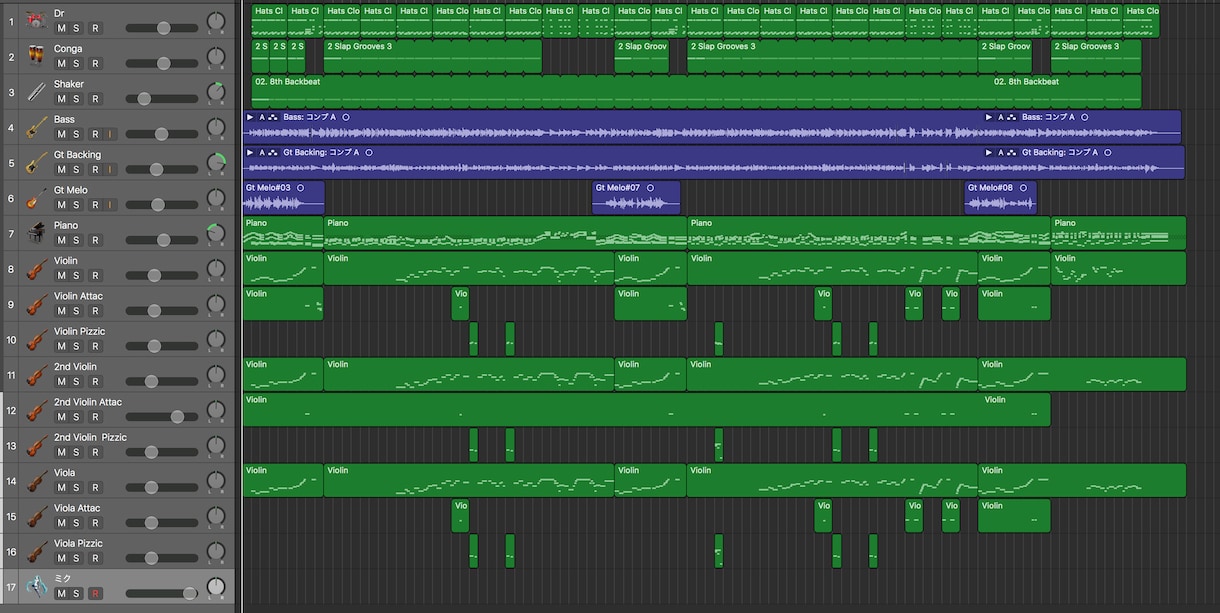The width and height of the screenshot is (1220, 613).
Task: Click the Viola Attac track icon
Action: [37, 515]
